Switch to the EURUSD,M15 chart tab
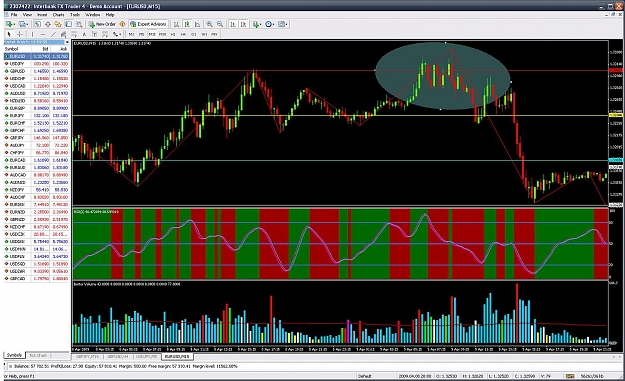 point(177,356)
